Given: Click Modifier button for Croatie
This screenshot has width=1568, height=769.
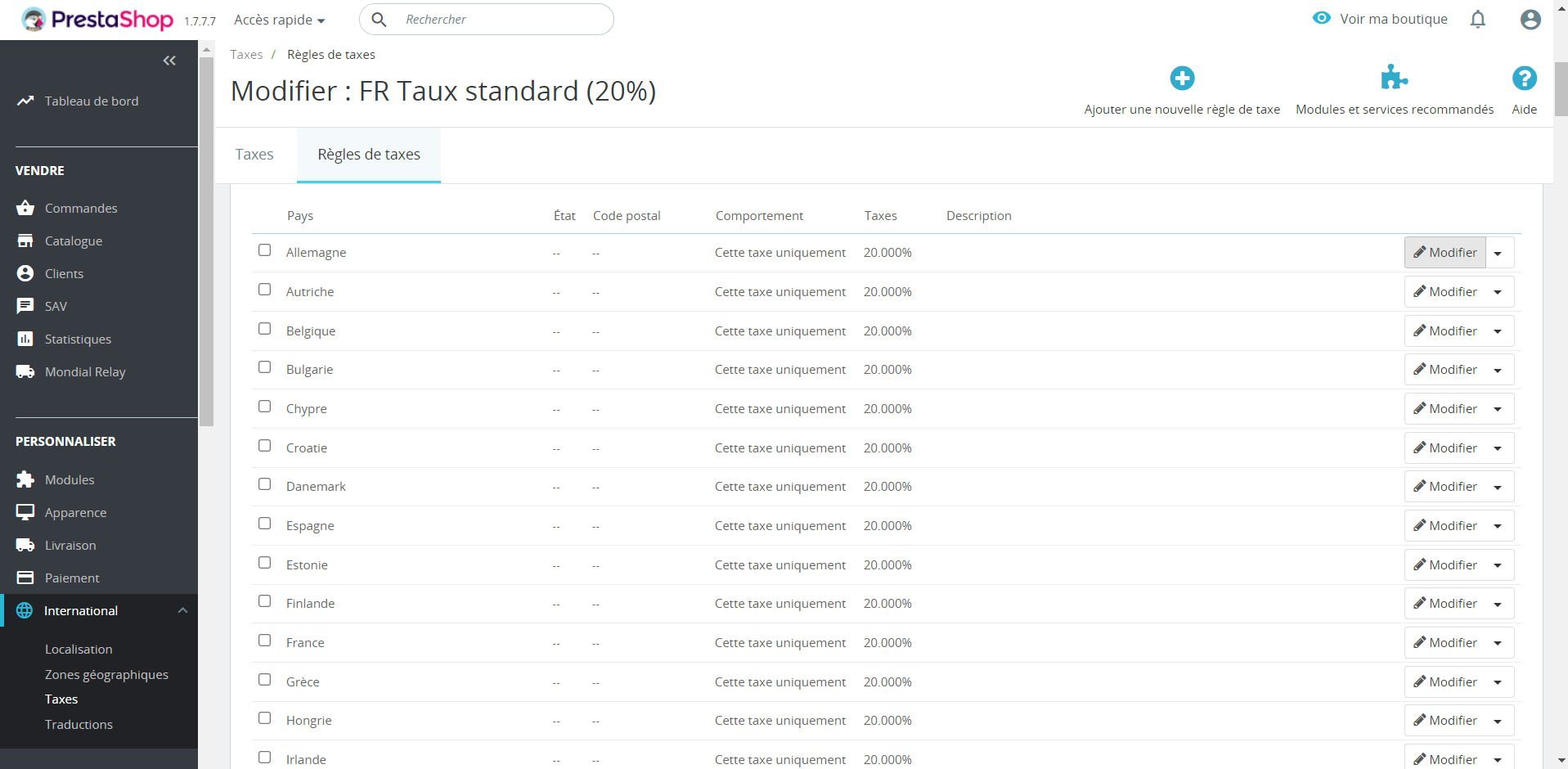Looking at the screenshot, I should (1445, 448).
